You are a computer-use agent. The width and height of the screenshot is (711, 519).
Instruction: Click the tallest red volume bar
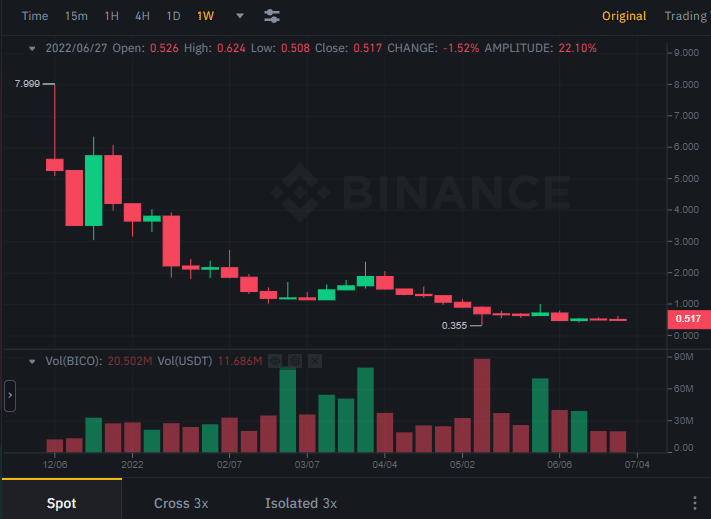coord(482,406)
